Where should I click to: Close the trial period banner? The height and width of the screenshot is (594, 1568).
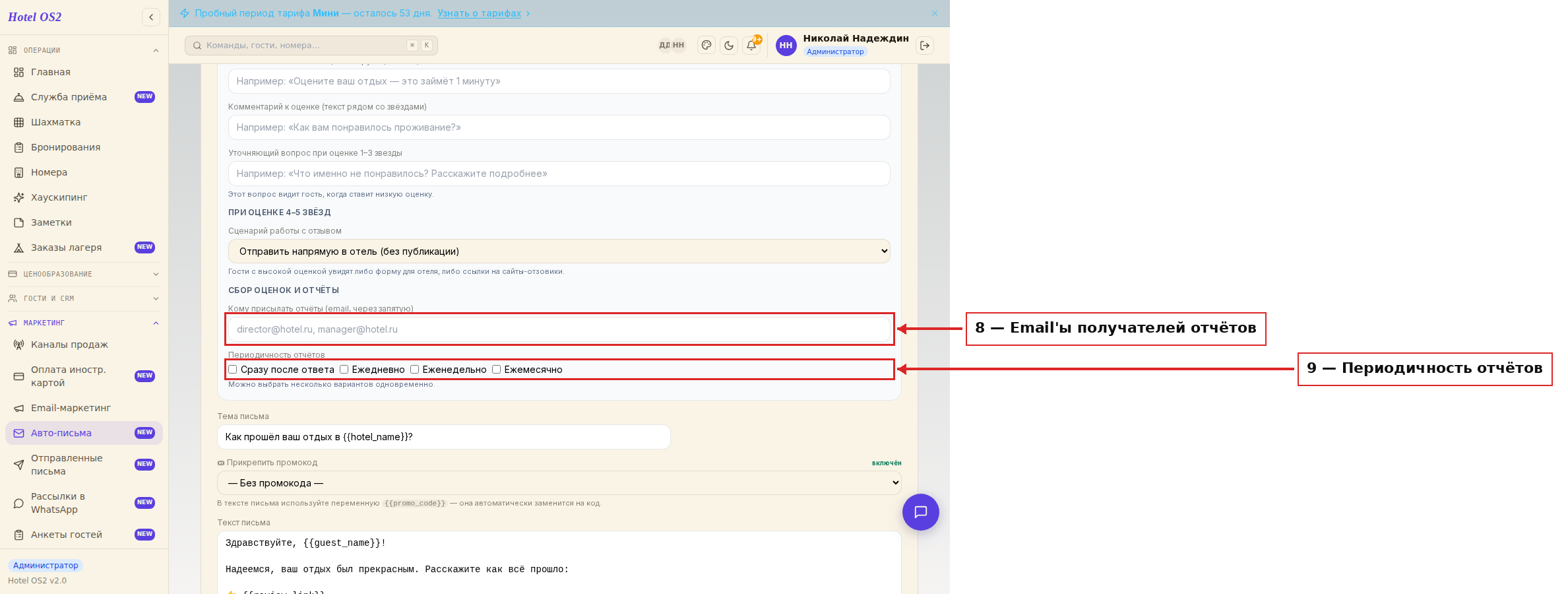coord(935,13)
